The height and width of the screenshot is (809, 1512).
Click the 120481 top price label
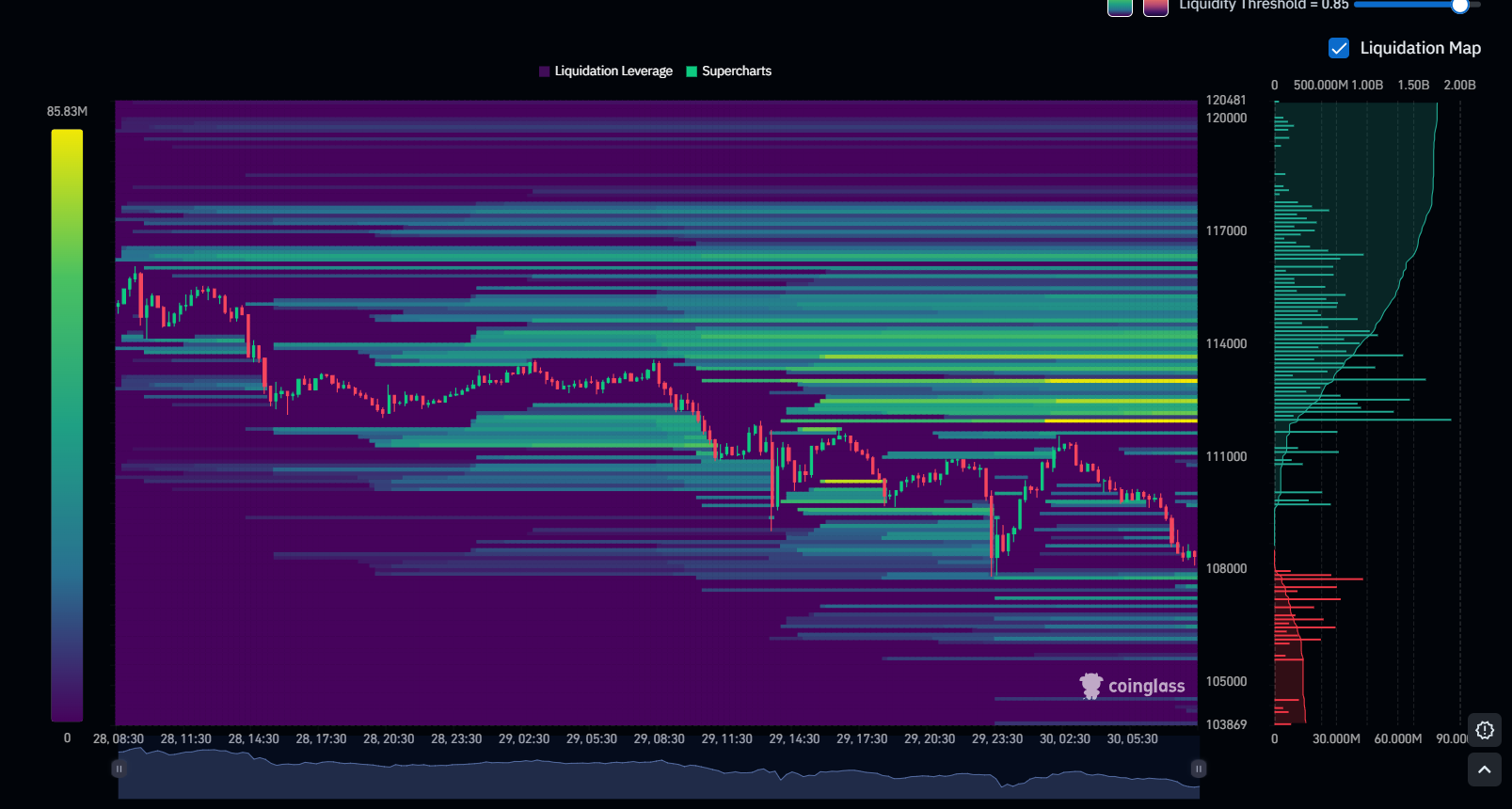coord(1226,100)
